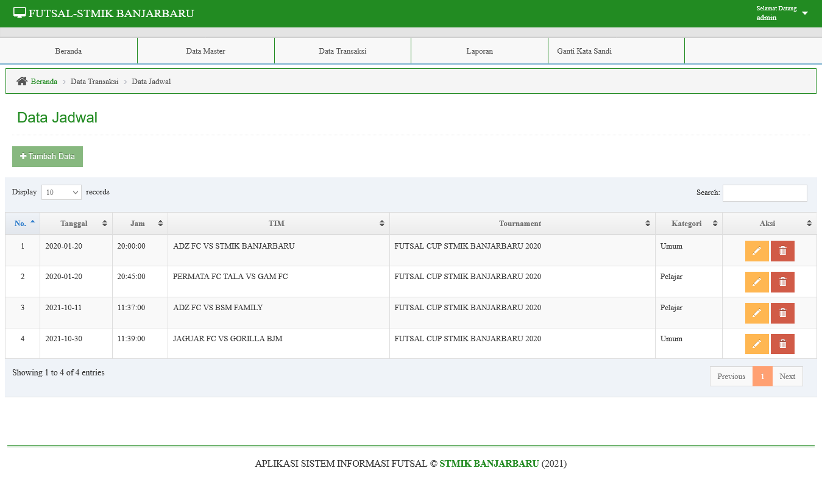Expand the admin user dropdown arrow
Screen dimensions: 822x482
point(805,13)
